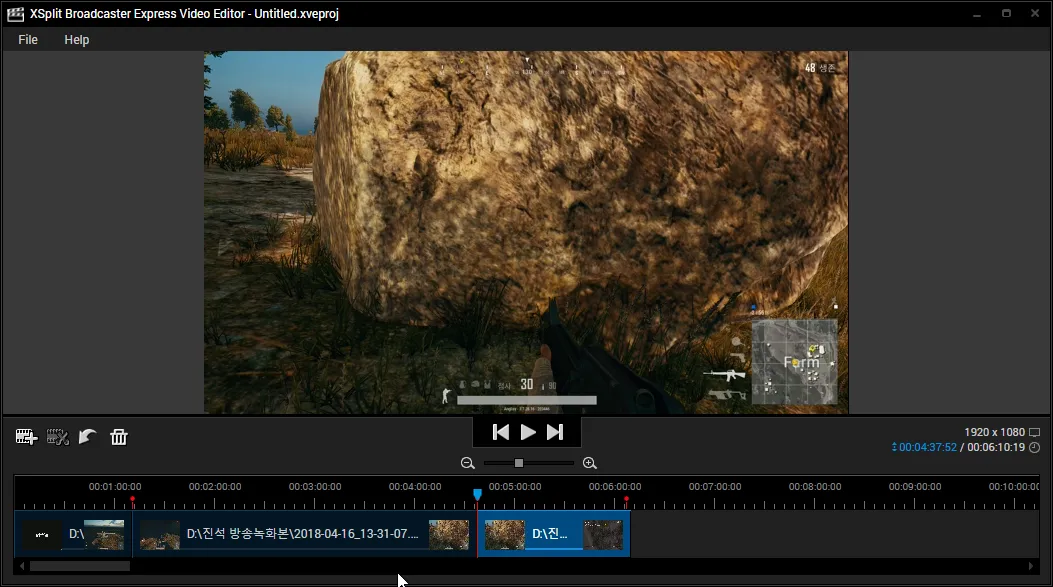Click the scrollbar left arrow
This screenshot has height=587, width=1053.
(21, 566)
